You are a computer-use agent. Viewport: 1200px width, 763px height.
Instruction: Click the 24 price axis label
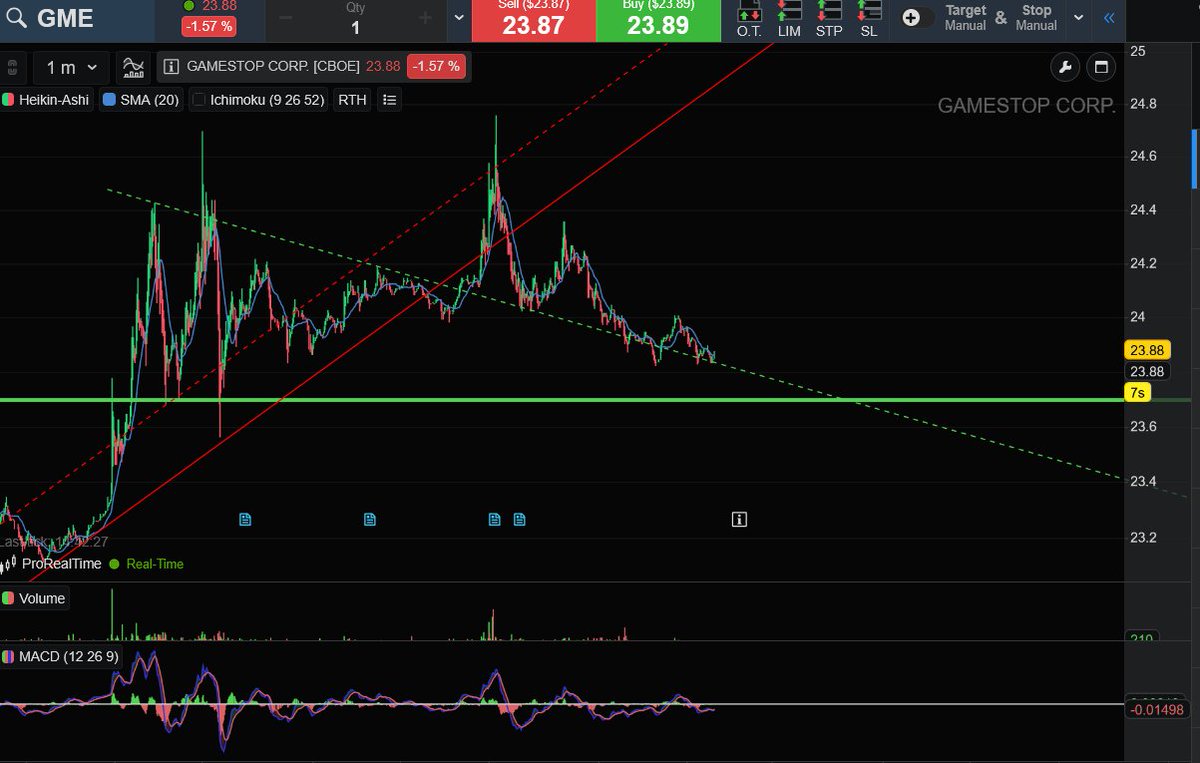1136,317
